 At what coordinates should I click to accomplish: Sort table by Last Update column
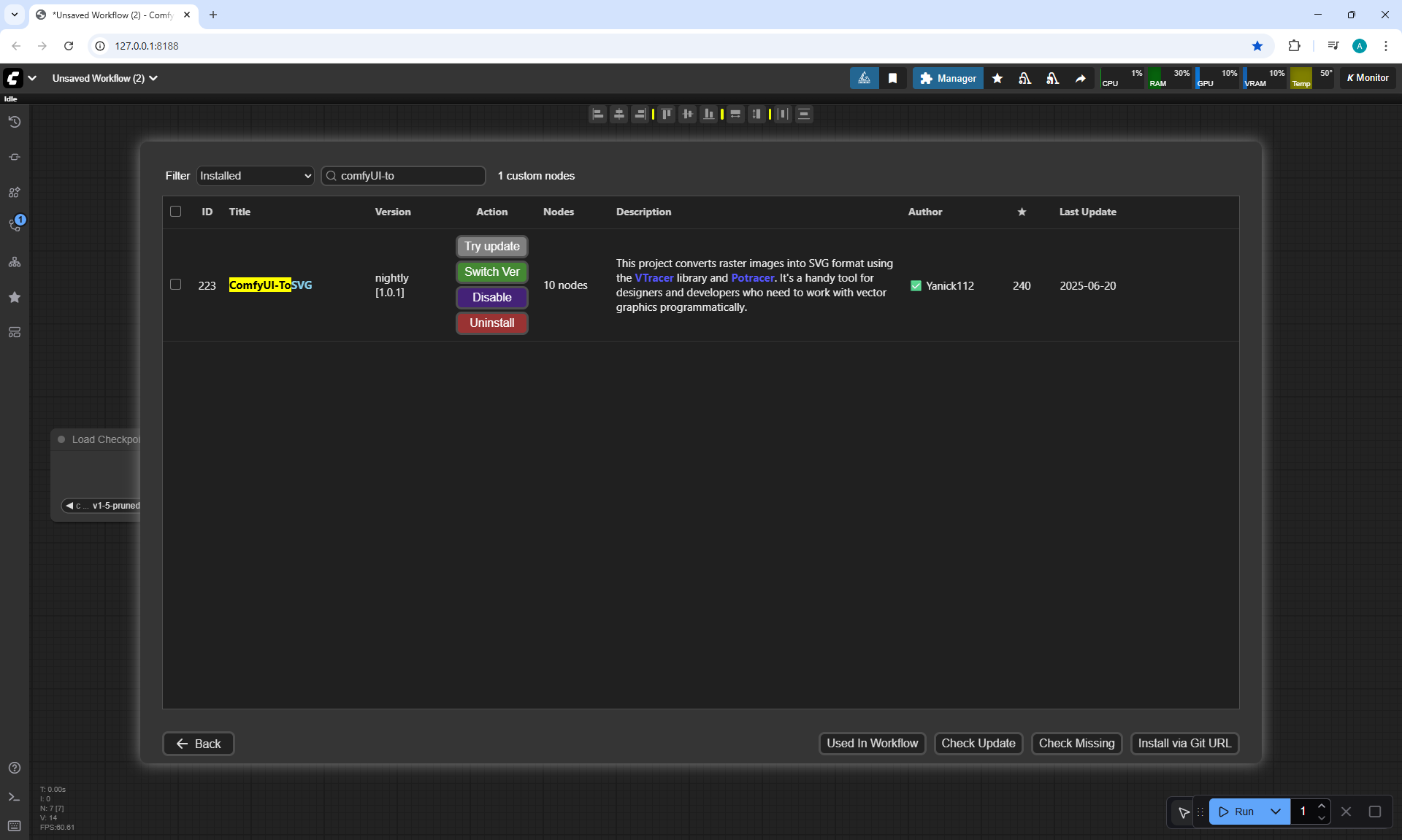point(1087,212)
